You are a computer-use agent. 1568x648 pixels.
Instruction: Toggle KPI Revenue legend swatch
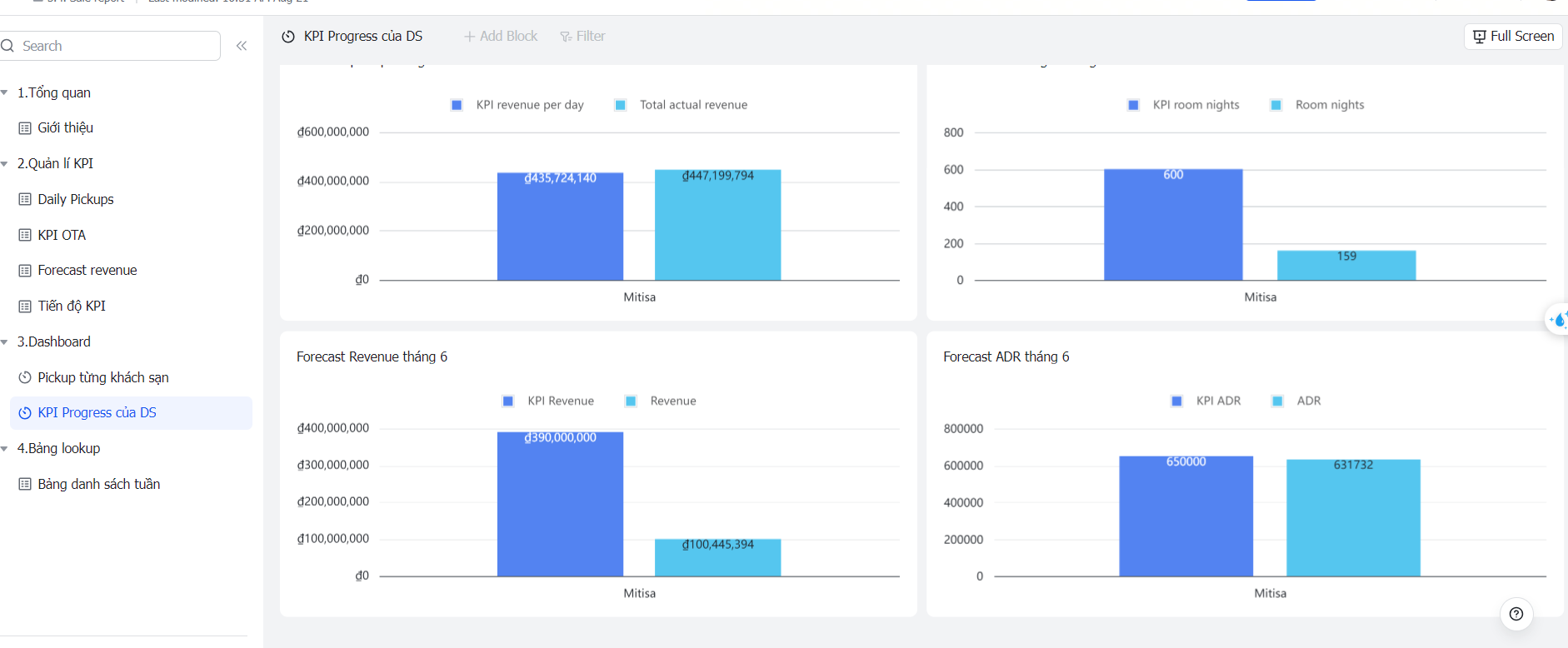508,401
